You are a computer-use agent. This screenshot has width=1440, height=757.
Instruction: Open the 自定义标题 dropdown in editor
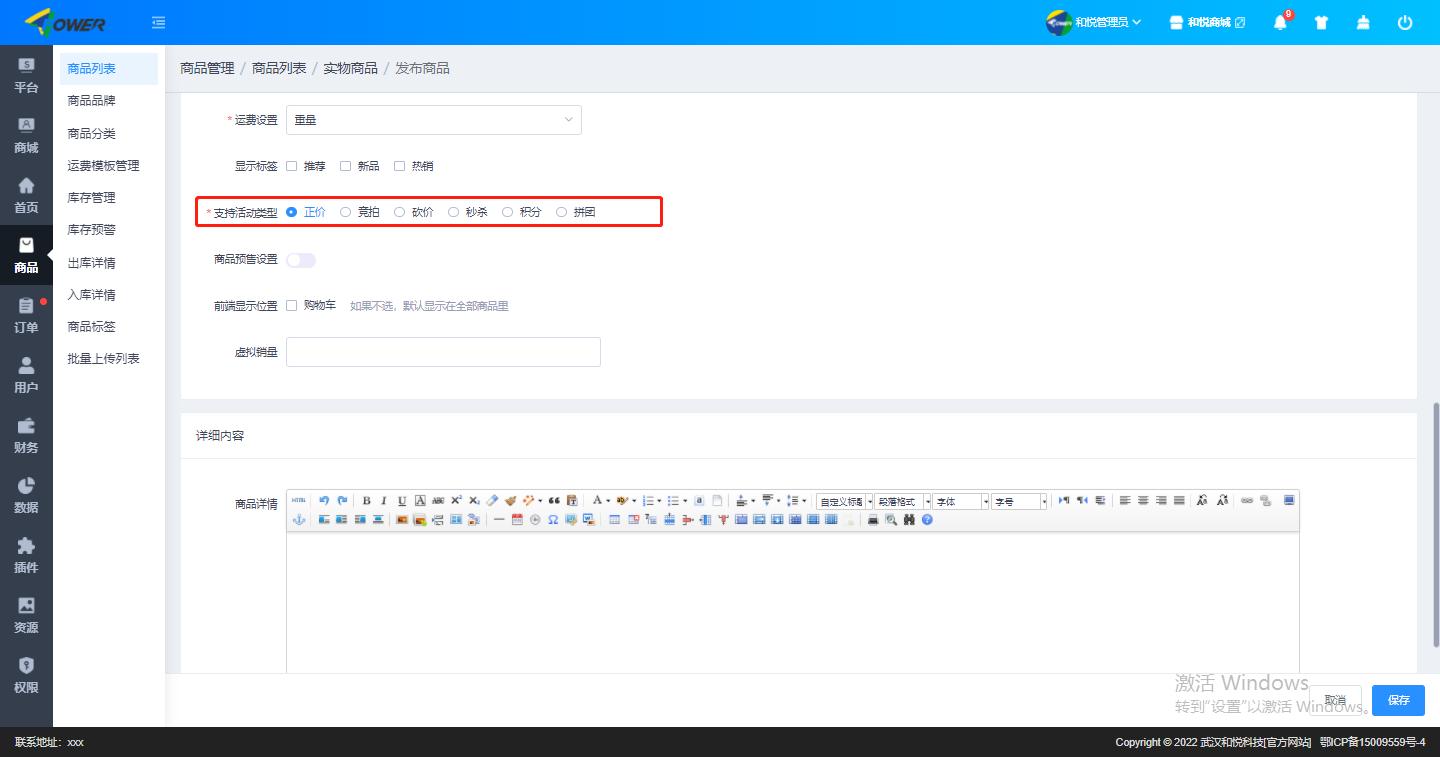pos(845,501)
